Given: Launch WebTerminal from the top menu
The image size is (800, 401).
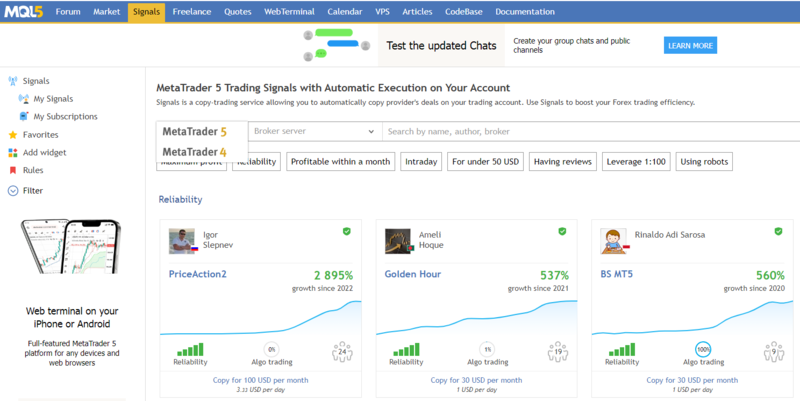Looking at the screenshot, I should (289, 12).
